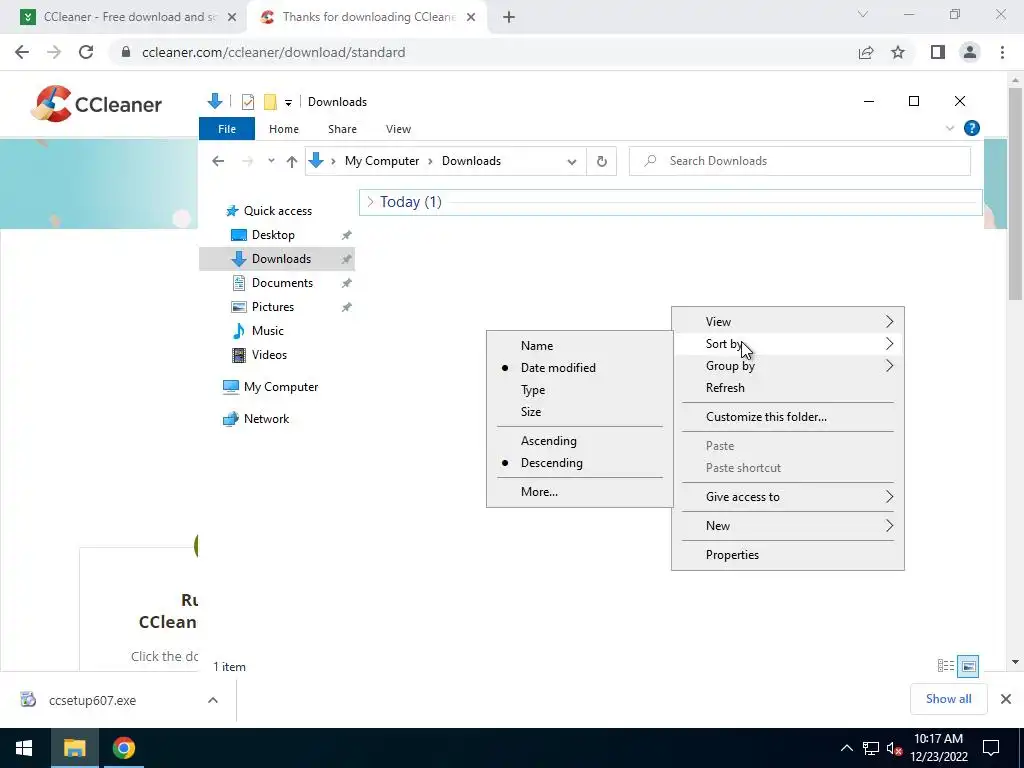The width and height of the screenshot is (1024, 768).
Task: Click the Explorer Help question mark icon
Action: click(x=972, y=128)
